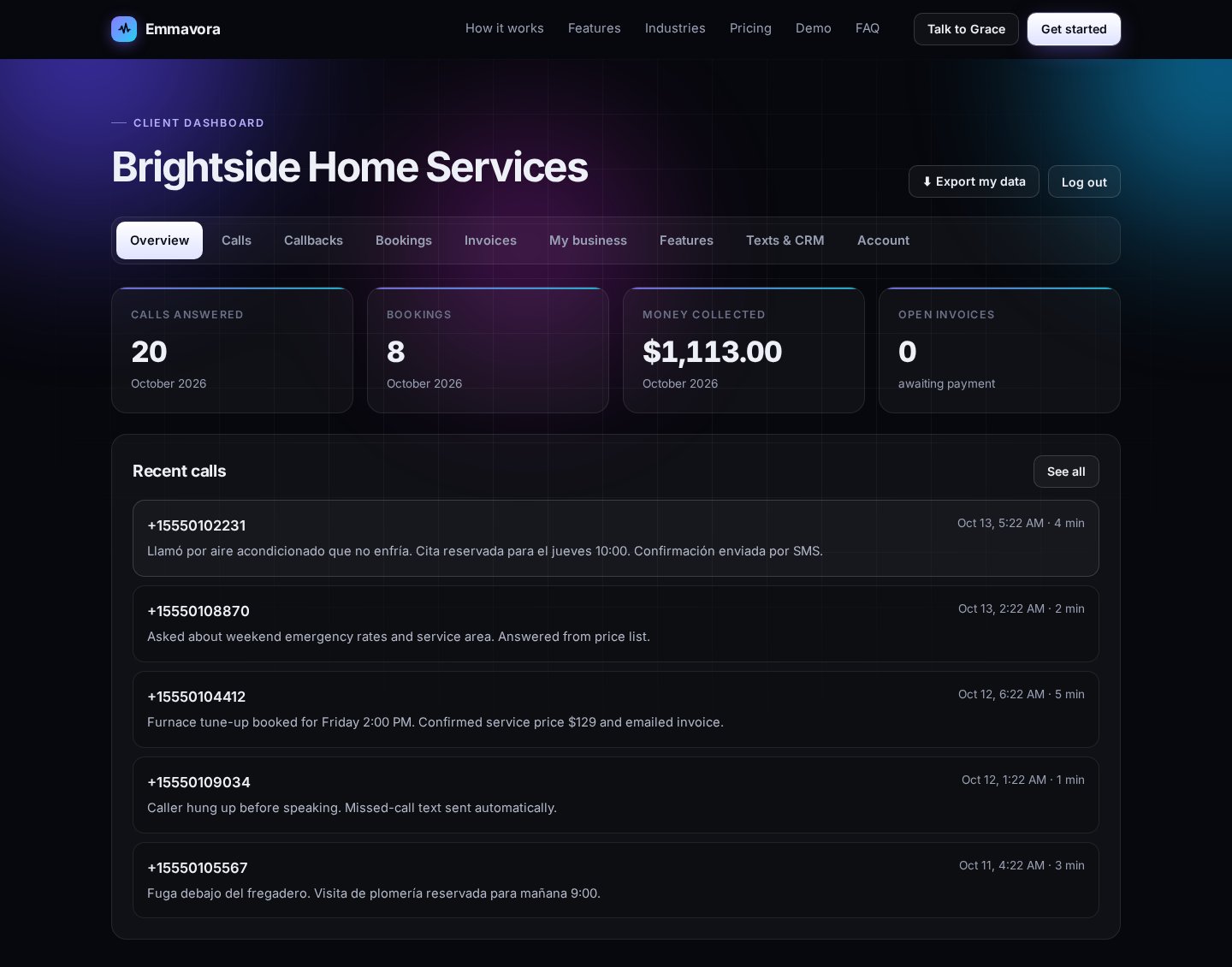Viewport: 1232px width, 967px height.
Task: Click the Client Dashboard label
Action: 198,123
